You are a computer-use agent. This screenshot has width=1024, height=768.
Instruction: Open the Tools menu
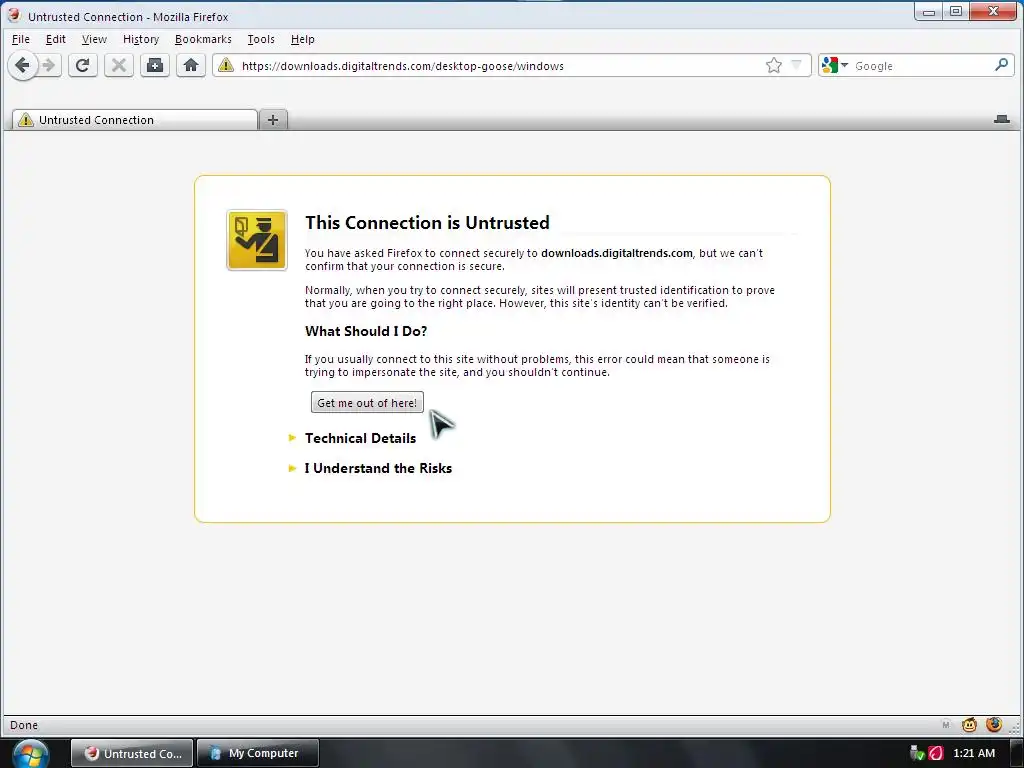pos(261,39)
